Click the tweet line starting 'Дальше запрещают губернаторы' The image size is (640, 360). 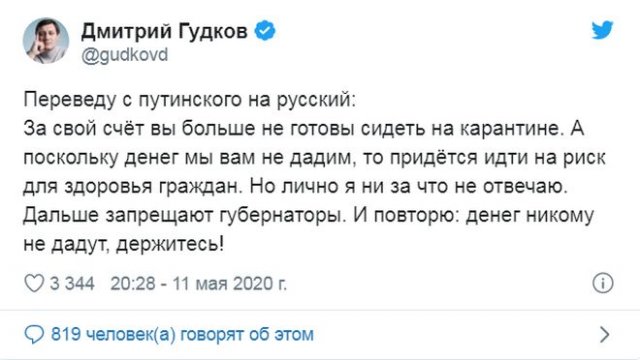pyautogui.click(x=309, y=216)
